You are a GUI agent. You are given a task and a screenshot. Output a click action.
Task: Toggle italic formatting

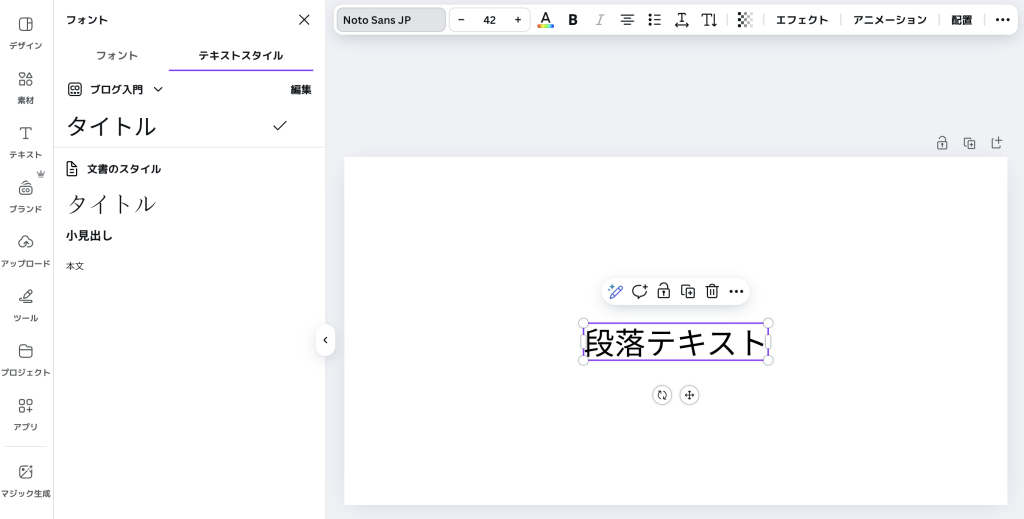[600, 20]
